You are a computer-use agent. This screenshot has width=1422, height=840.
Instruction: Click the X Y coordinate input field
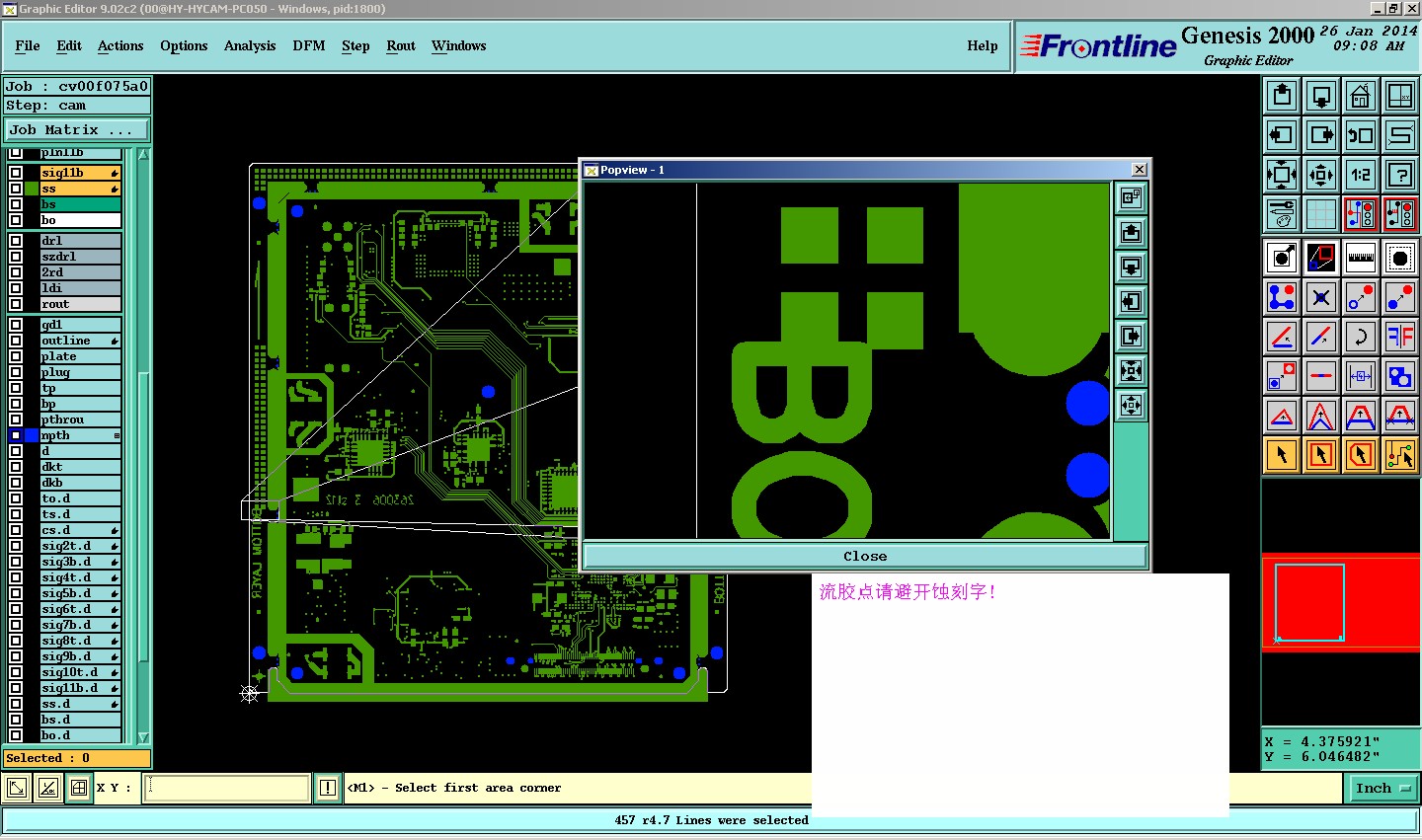pyautogui.click(x=227, y=788)
